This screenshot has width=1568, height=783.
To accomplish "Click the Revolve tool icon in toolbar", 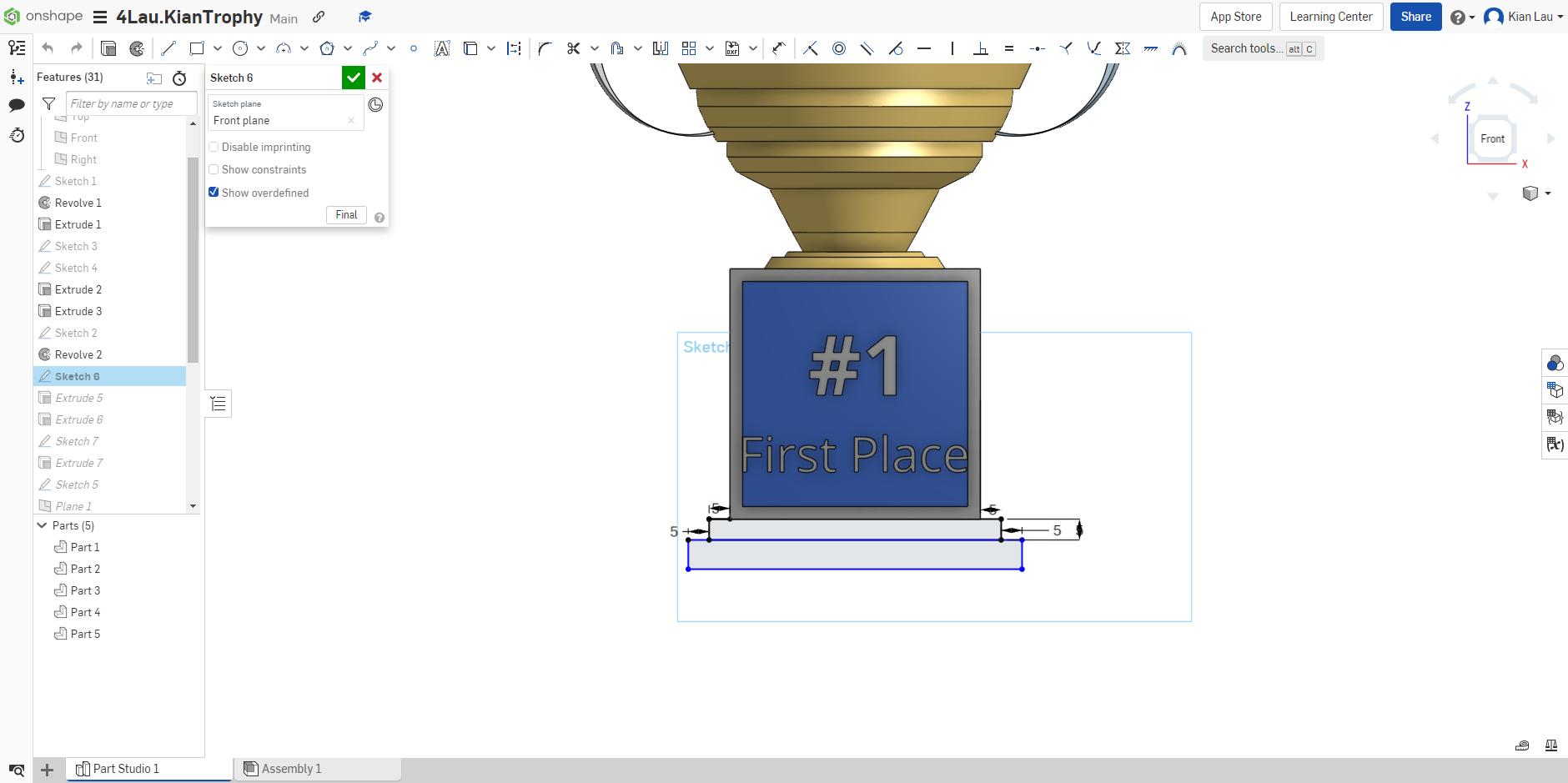I will [137, 48].
